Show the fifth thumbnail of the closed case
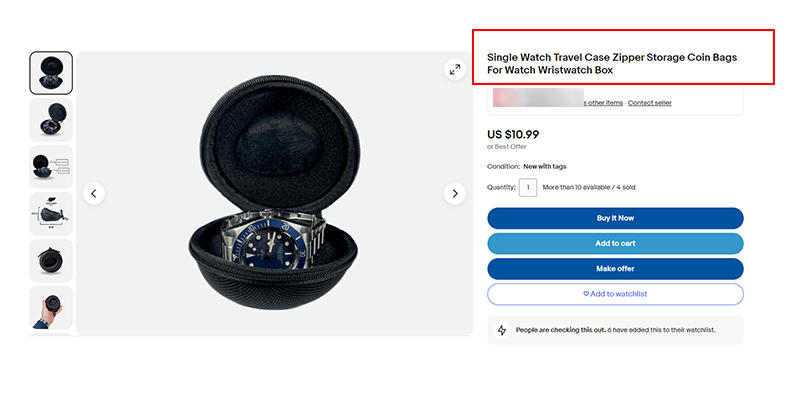800x400 pixels. [x=51, y=260]
